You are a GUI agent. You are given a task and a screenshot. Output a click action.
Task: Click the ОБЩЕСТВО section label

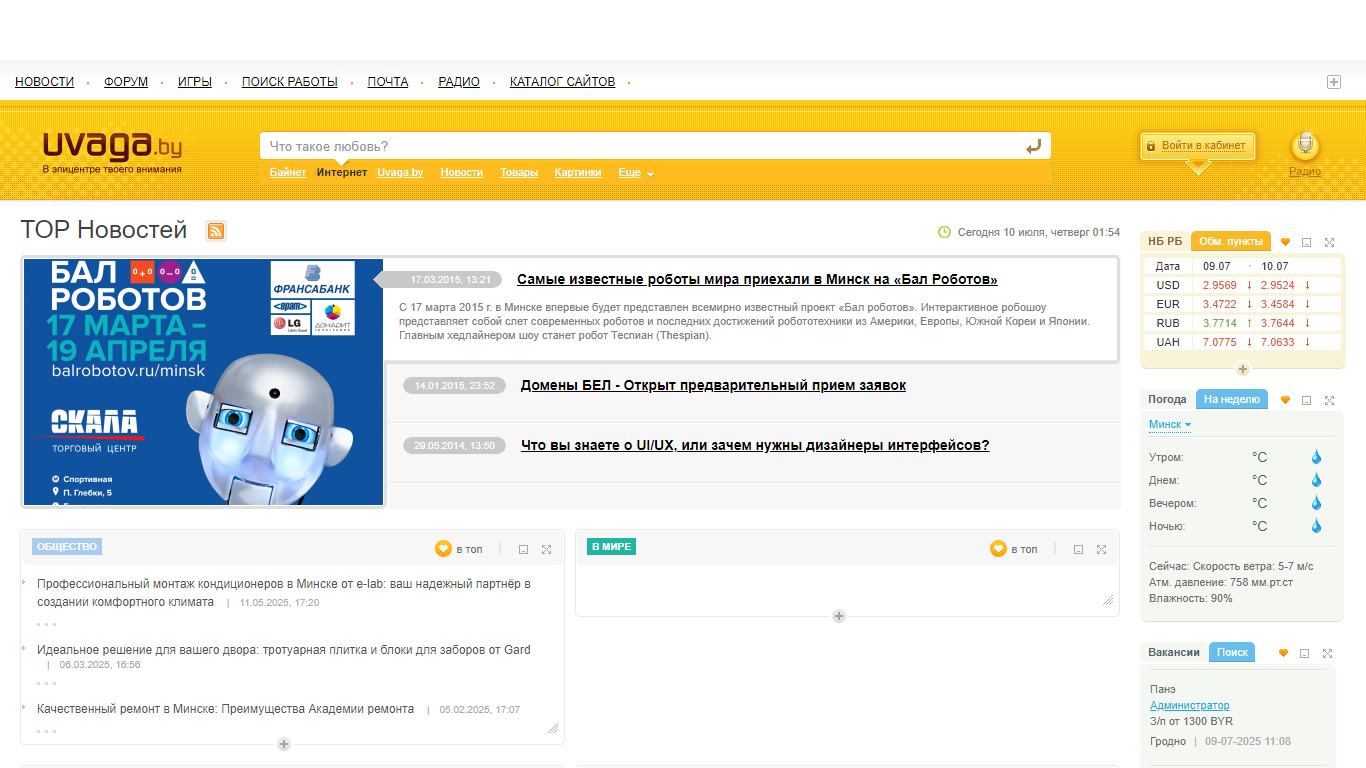(x=67, y=547)
